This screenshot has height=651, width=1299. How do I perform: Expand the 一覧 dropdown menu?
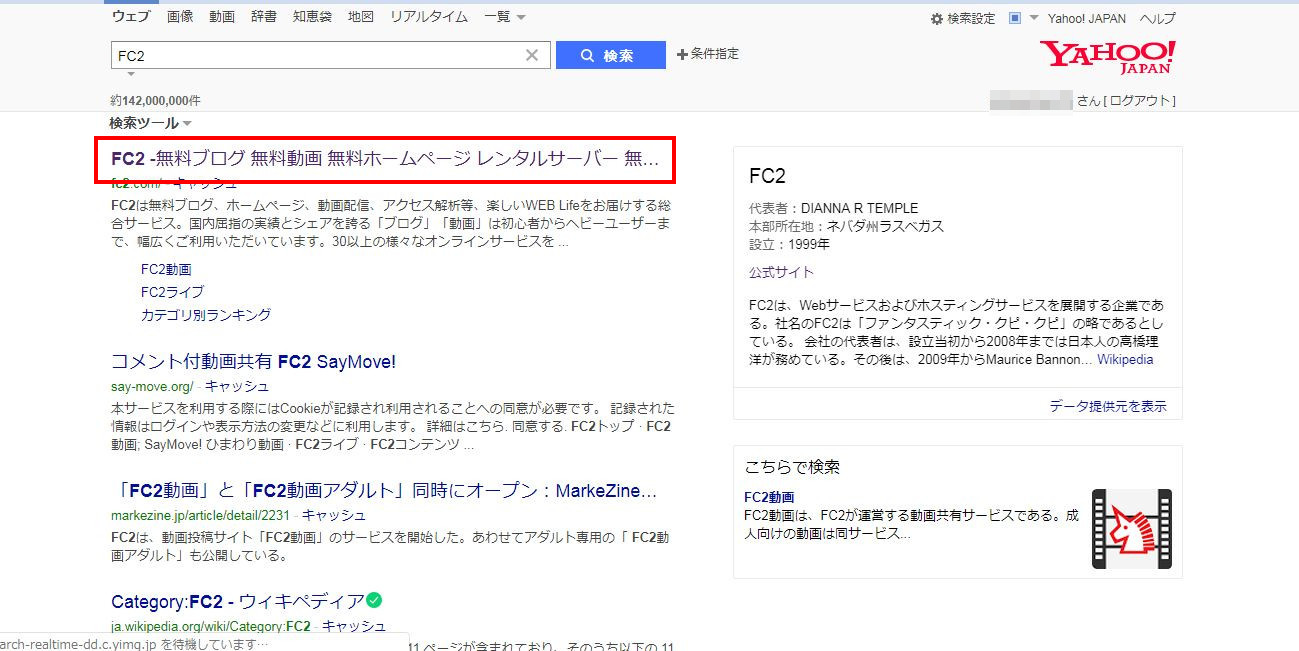click(x=505, y=17)
